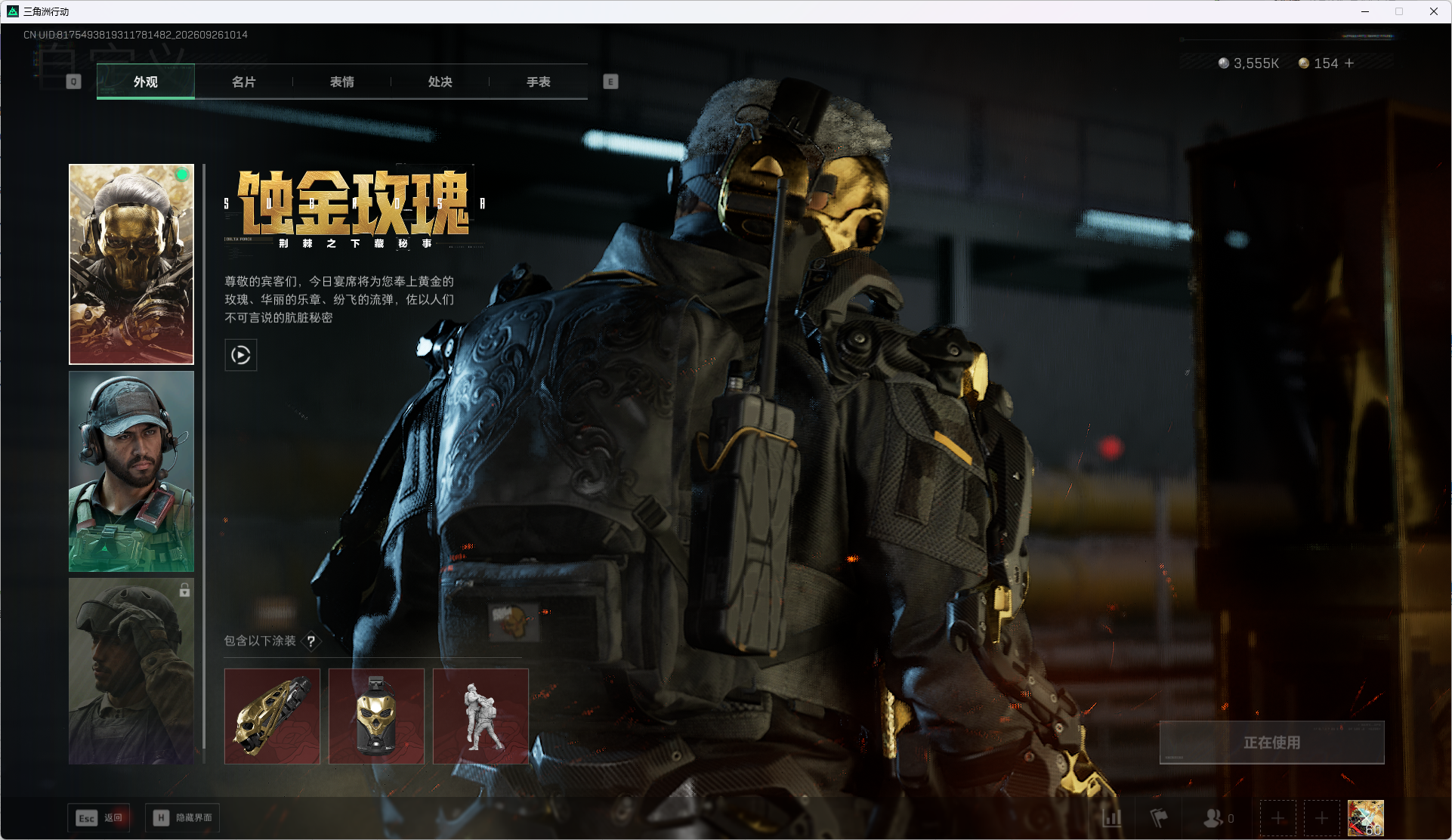Image resolution: width=1452 pixels, height=840 pixels.
Task: View the gold skull charm item
Action: click(376, 716)
